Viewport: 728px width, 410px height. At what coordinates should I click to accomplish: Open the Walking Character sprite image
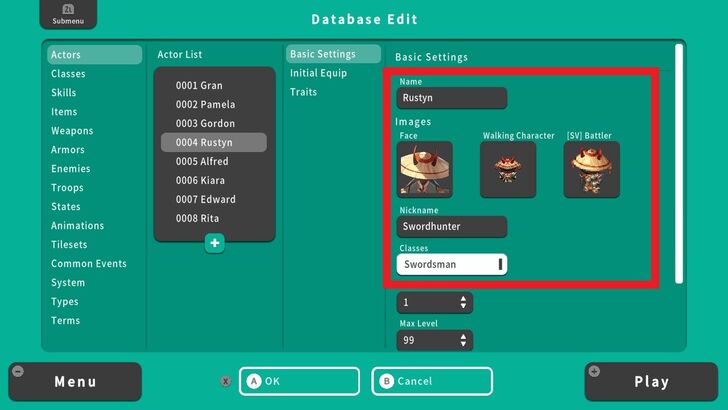point(508,169)
